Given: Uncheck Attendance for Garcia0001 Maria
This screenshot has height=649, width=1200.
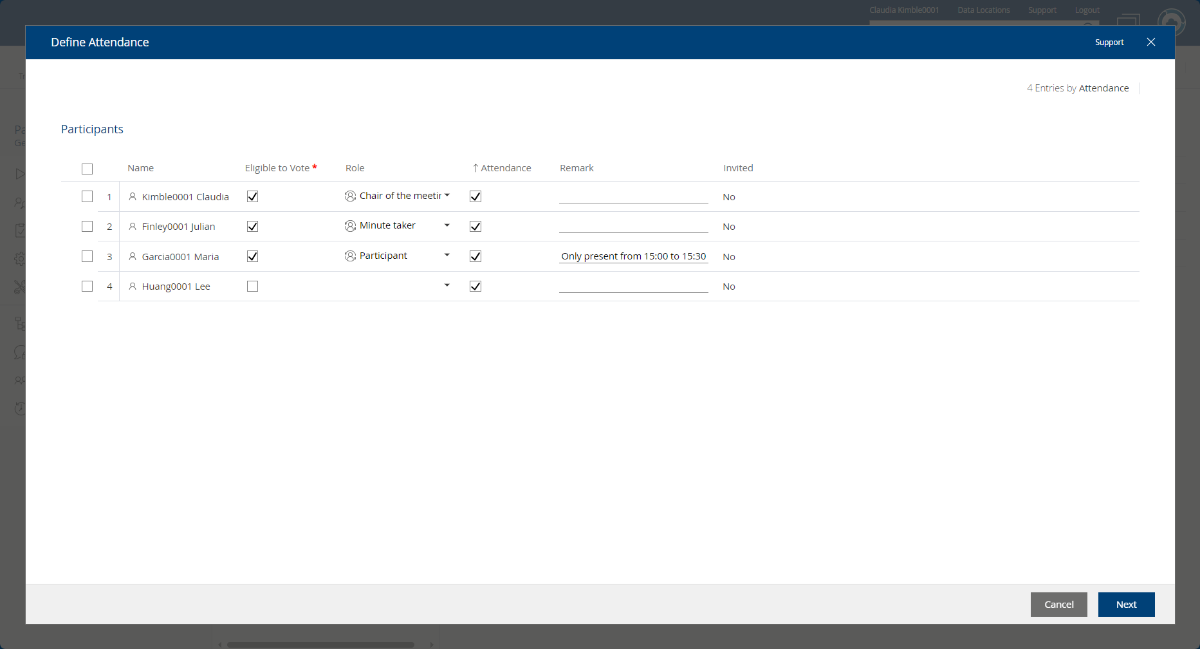Looking at the screenshot, I should (475, 256).
